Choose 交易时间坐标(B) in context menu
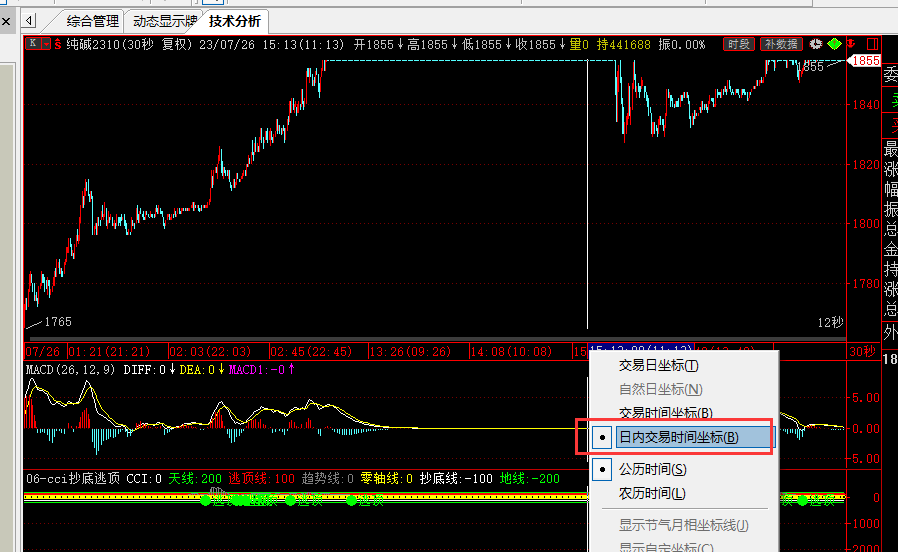This screenshot has height=552, width=898. [665, 413]
